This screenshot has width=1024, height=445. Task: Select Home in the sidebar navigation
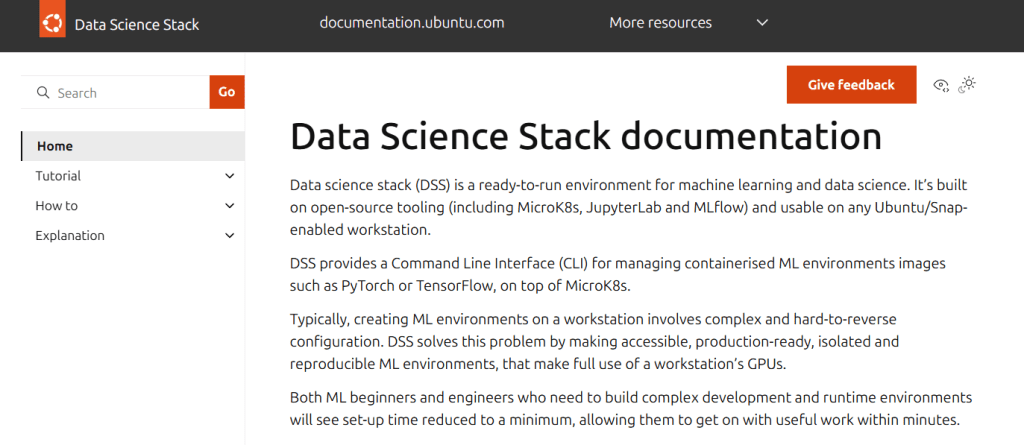click(55, 146)
